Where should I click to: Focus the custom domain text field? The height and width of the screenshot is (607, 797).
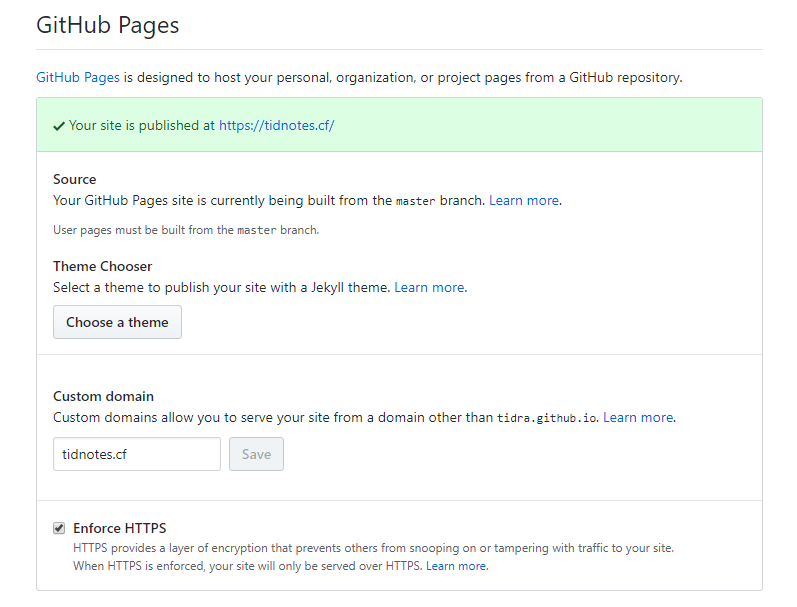click(137, 454)
